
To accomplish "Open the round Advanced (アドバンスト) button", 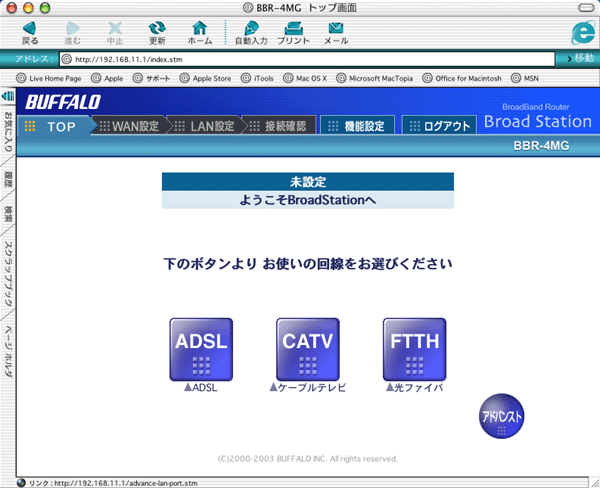I will coord(501,416).
